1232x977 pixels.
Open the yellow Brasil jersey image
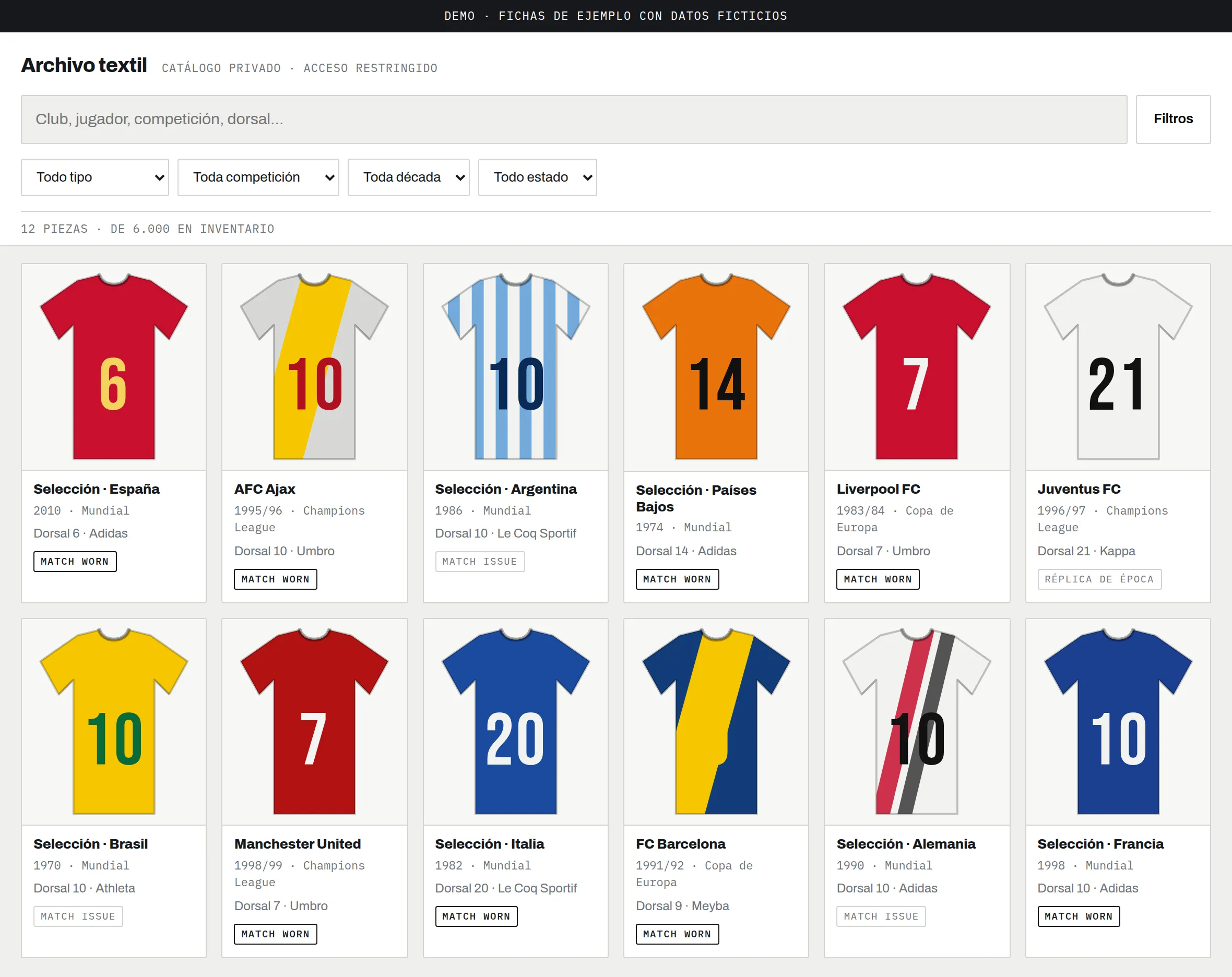point(114,722)
